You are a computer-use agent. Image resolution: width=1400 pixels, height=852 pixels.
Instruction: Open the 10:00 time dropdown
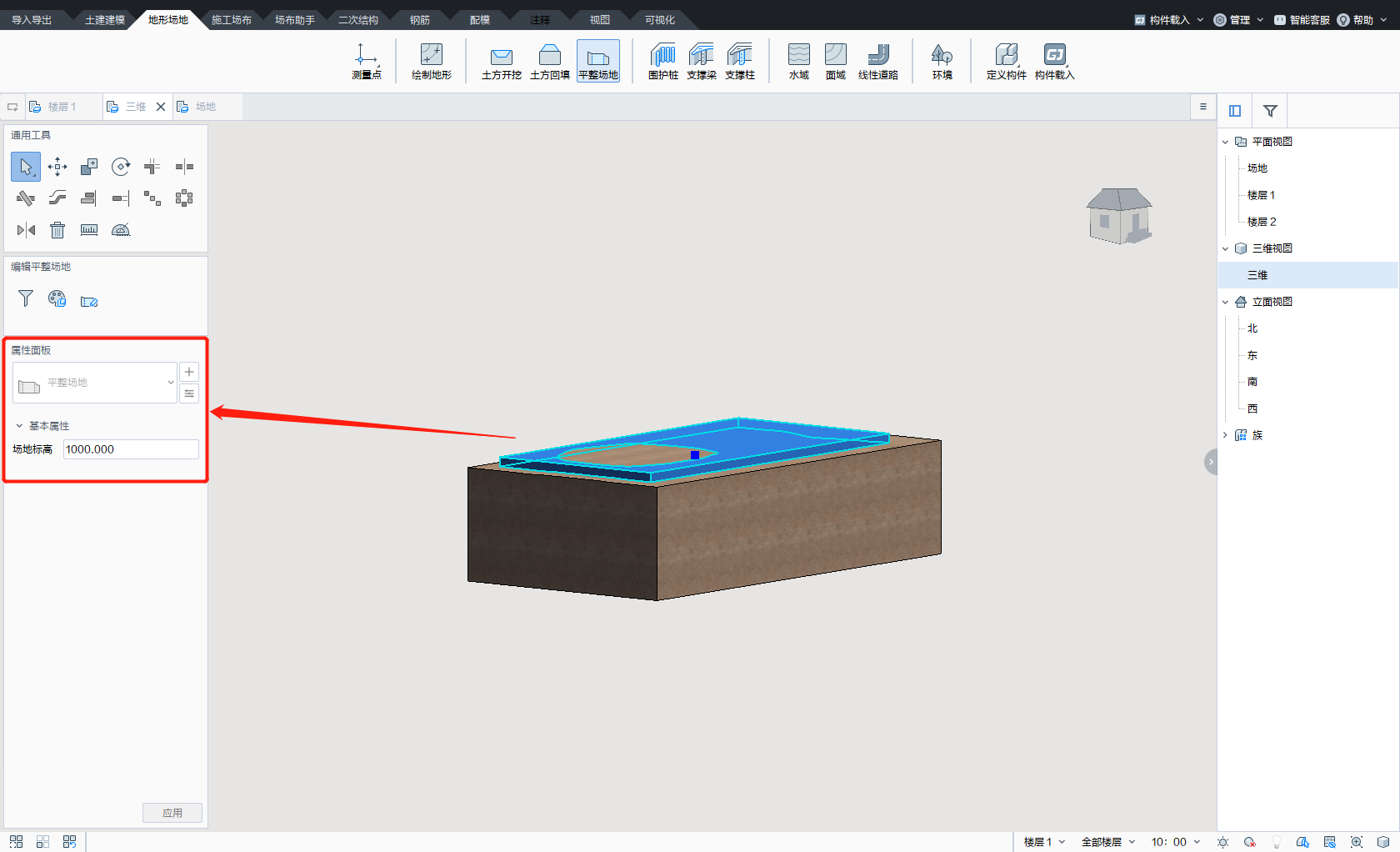(x=1176, y=842)
